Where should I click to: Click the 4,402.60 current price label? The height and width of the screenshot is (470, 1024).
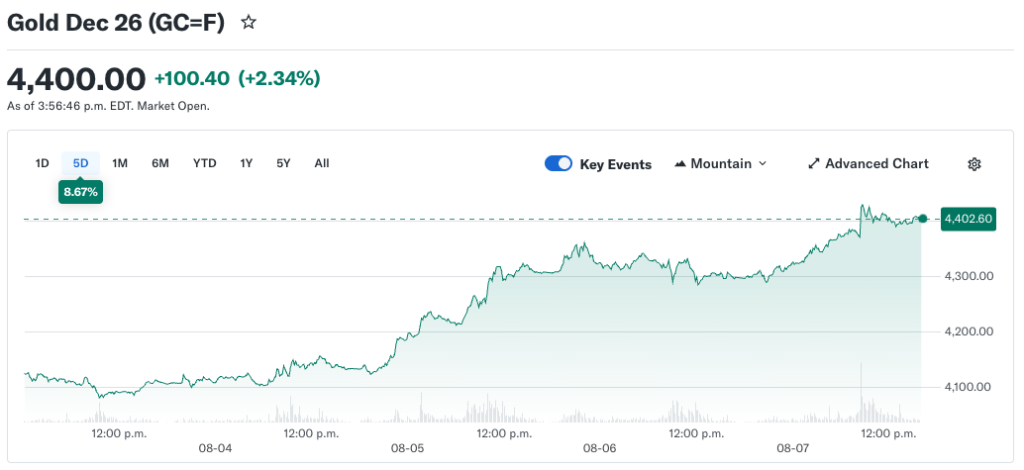pyautogui.click(x=969, y=219)
